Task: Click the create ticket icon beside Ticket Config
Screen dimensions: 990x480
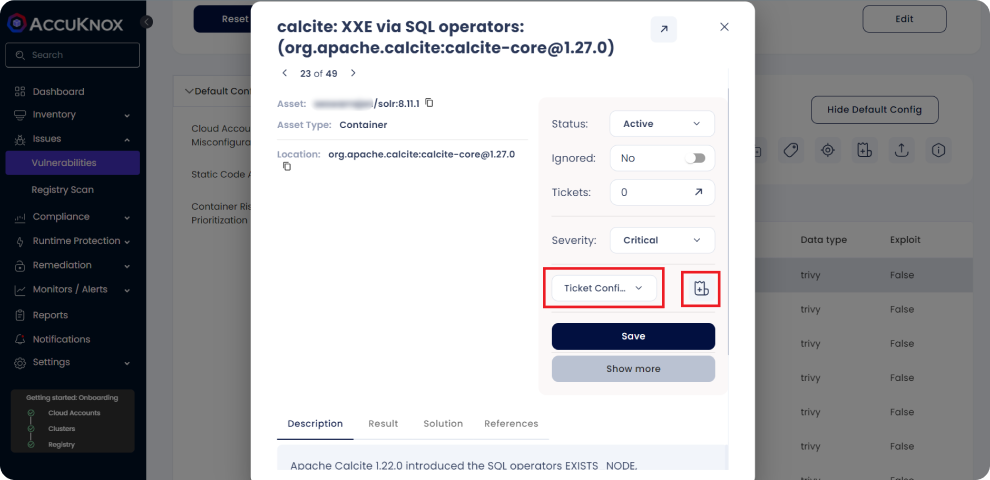Action: [x=701, y=289]
